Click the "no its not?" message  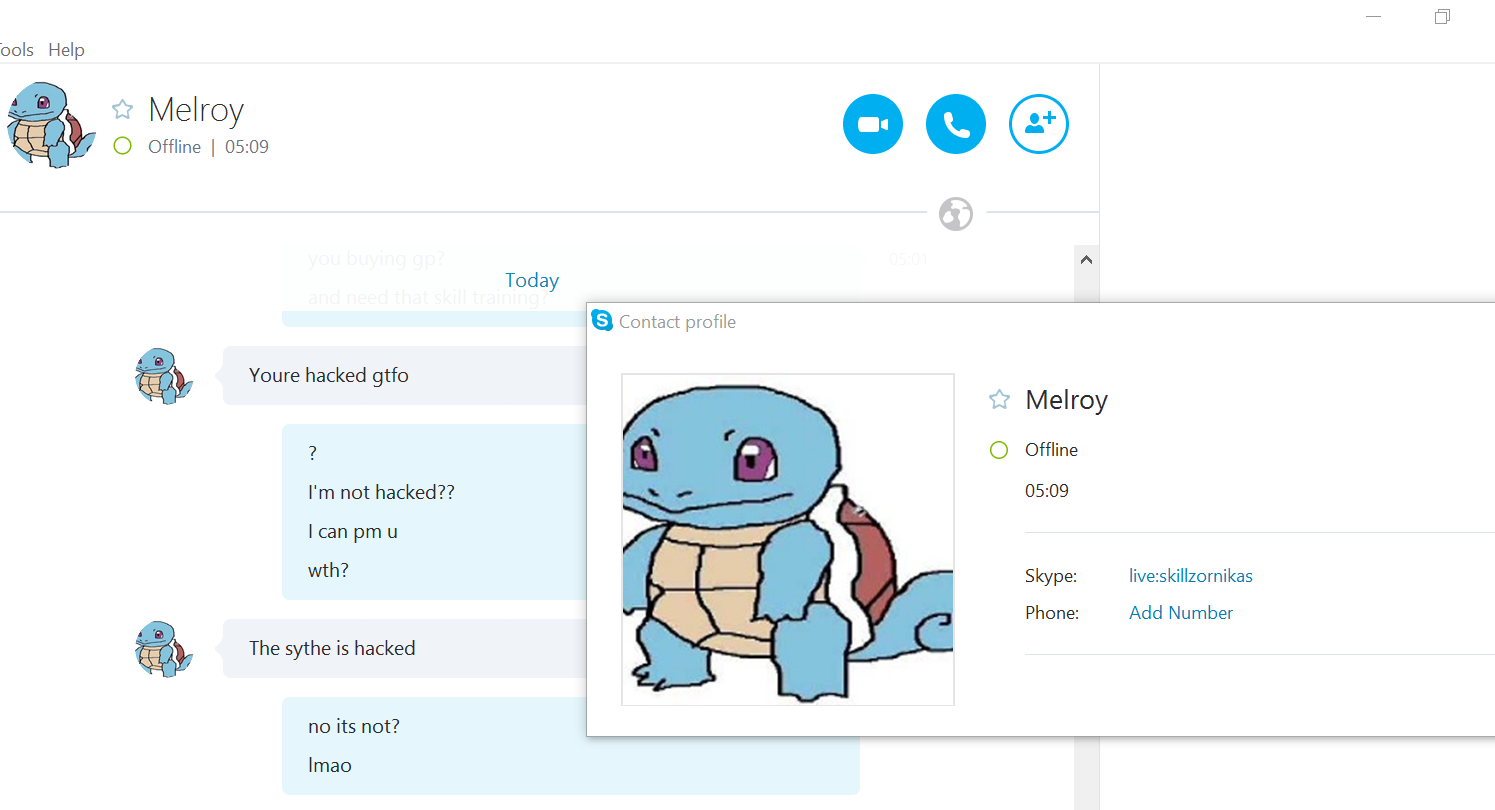354,726
